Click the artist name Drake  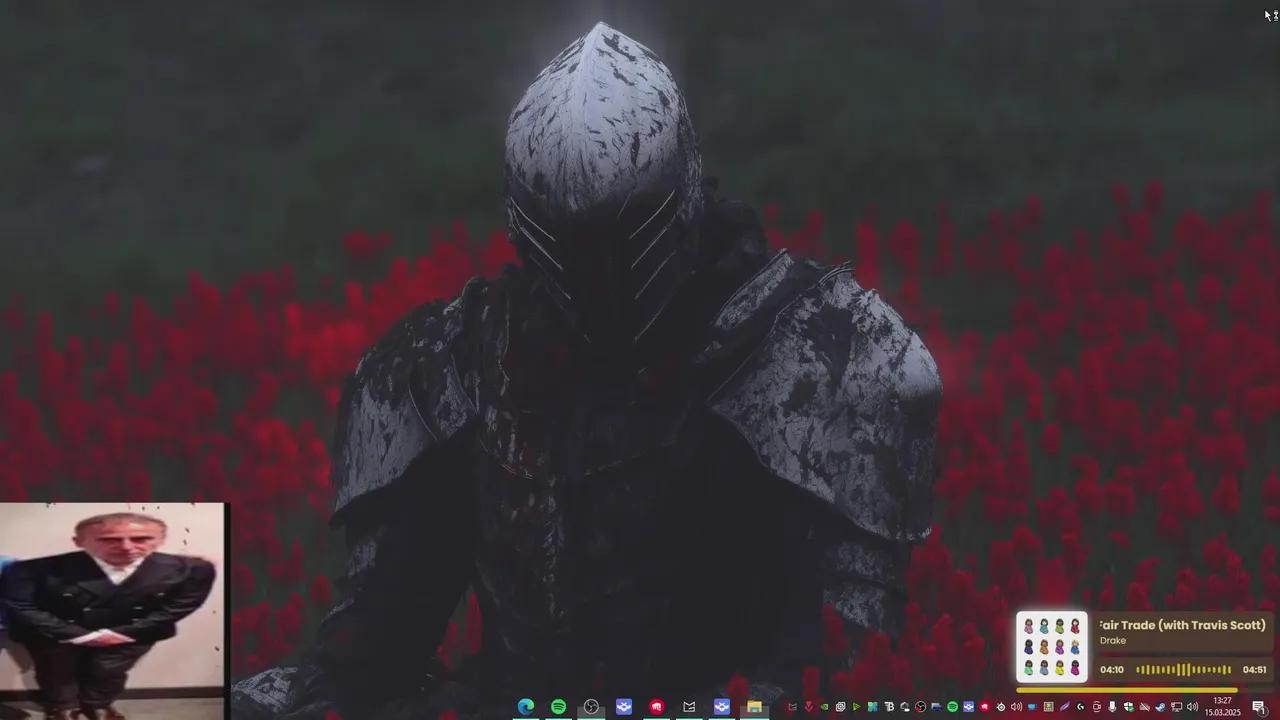(x=1113, y=641)
